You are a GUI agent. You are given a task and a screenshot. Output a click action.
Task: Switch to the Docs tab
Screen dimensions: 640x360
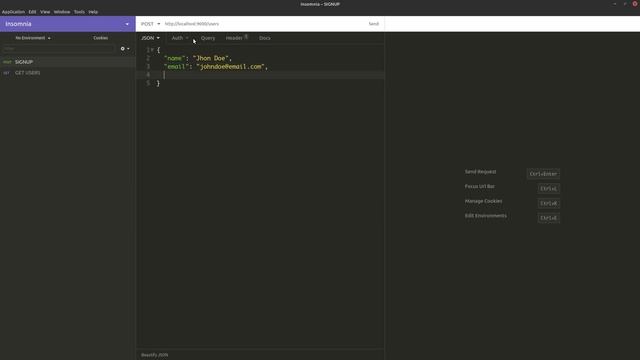click(x=264, y=38)
